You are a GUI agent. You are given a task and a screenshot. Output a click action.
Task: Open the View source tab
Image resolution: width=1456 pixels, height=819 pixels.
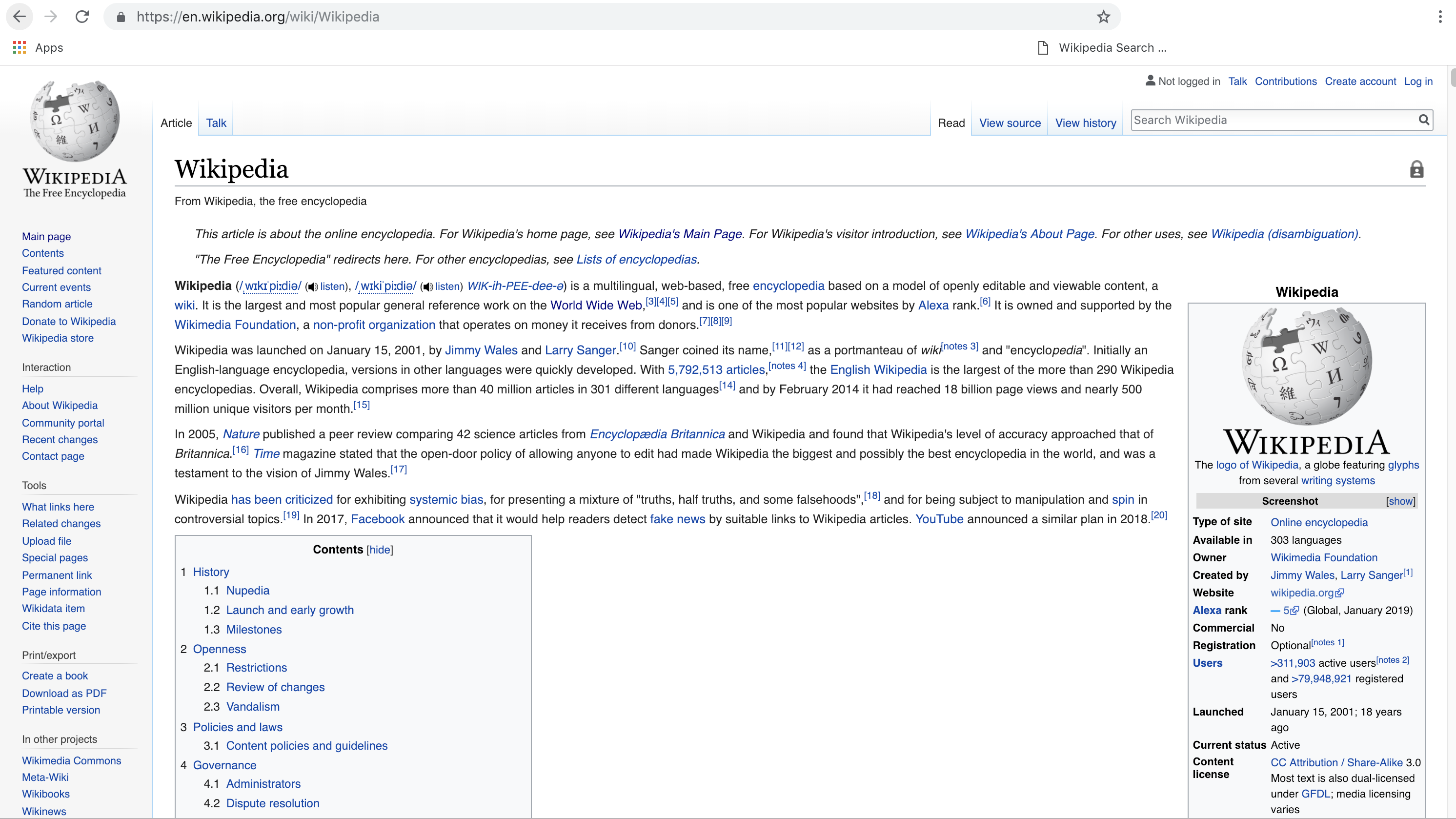tap(1010, 123)
